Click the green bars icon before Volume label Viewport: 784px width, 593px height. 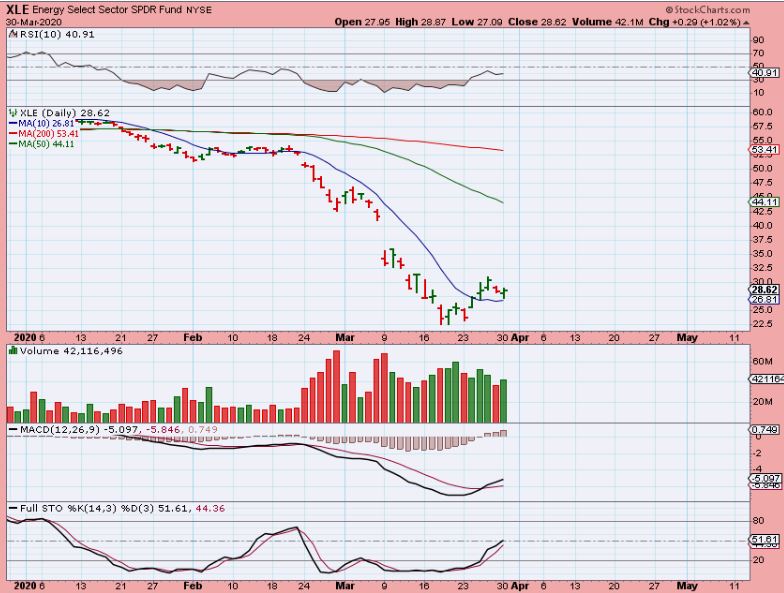point(14,351)
